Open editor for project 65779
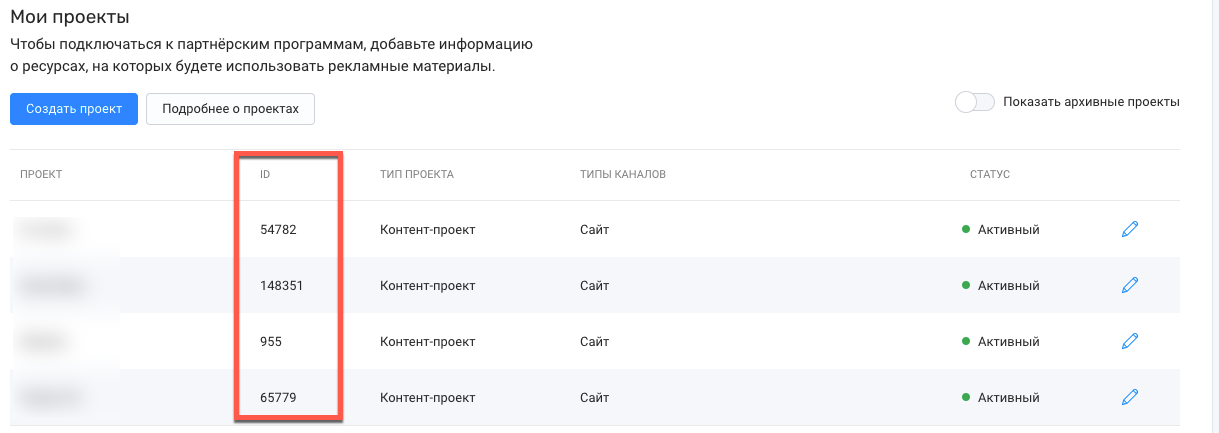Image resolution: width=1219 pixels, height=433 pixels. click(x=1130, y=397)
